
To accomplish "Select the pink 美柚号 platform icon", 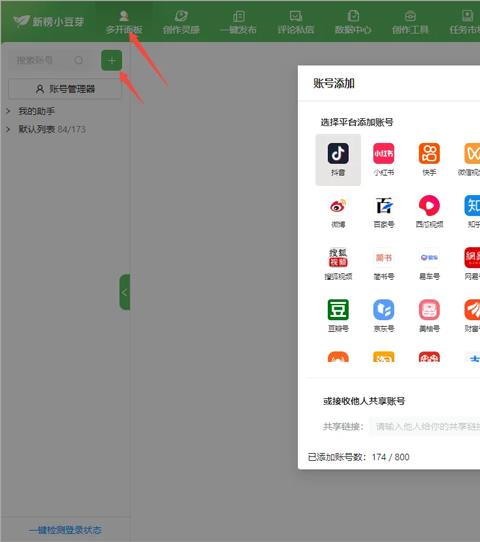I will point(429,310).
